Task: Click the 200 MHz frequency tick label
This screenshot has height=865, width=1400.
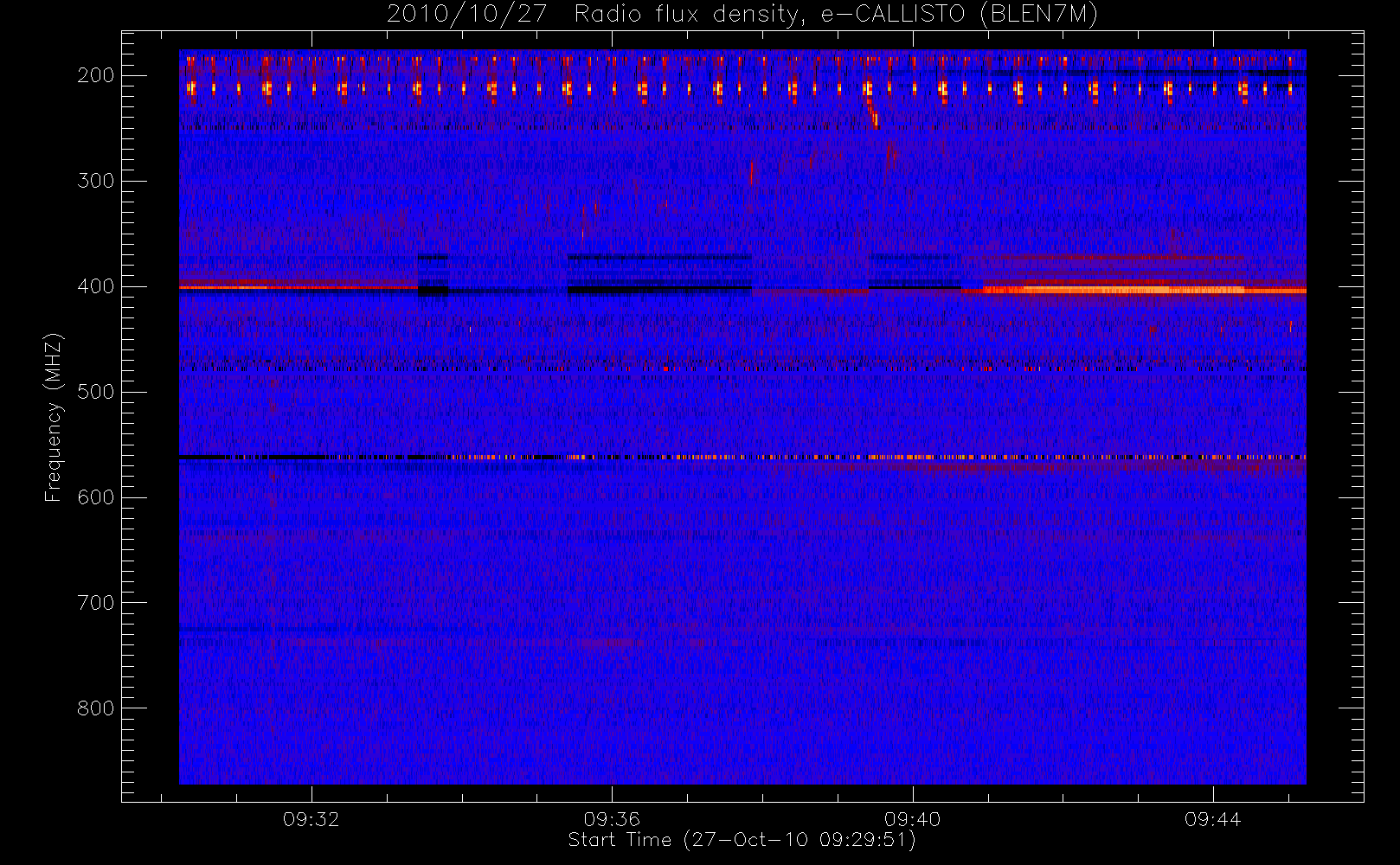Action: click(96, 75)
